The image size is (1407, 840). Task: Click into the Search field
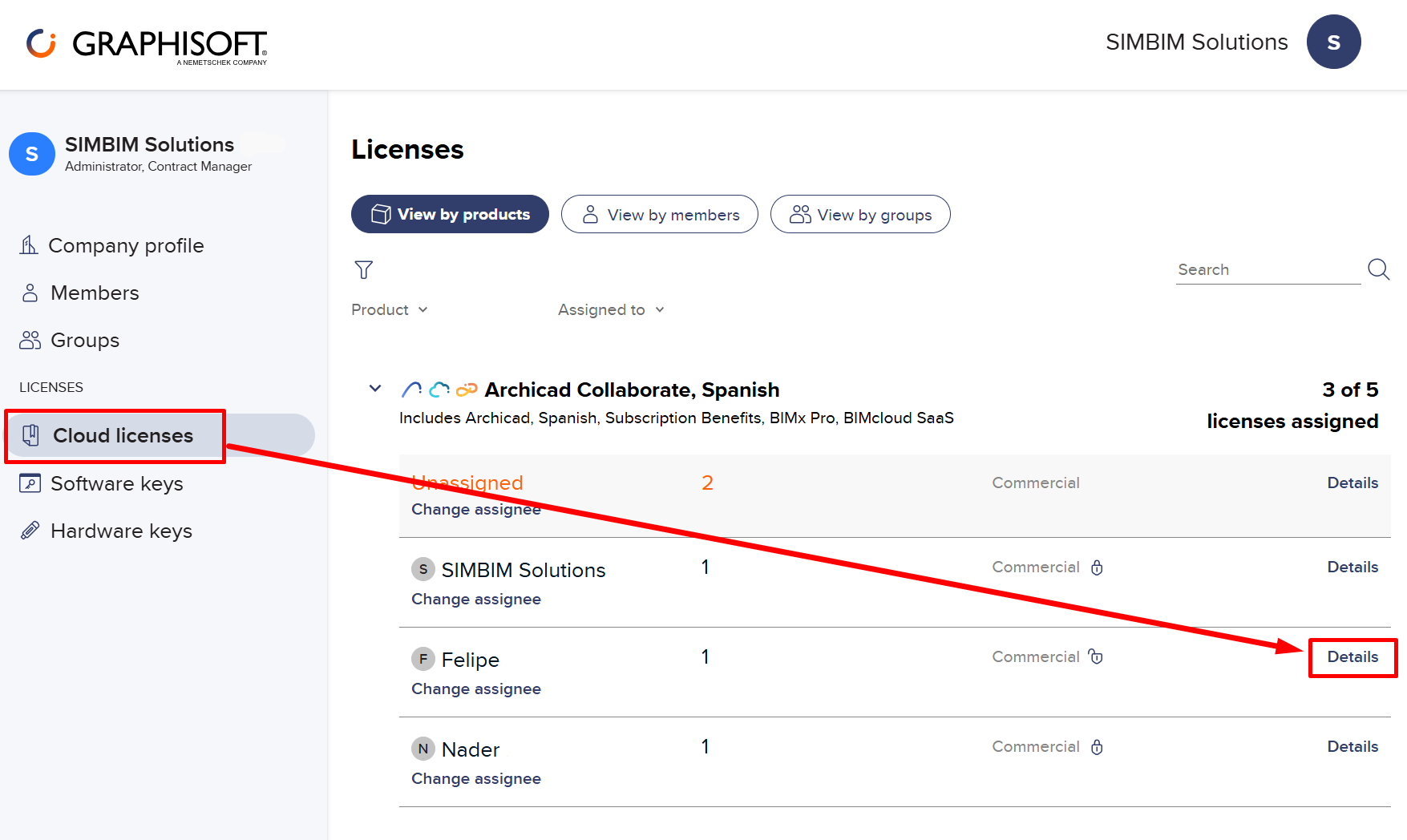(1267, 270)
